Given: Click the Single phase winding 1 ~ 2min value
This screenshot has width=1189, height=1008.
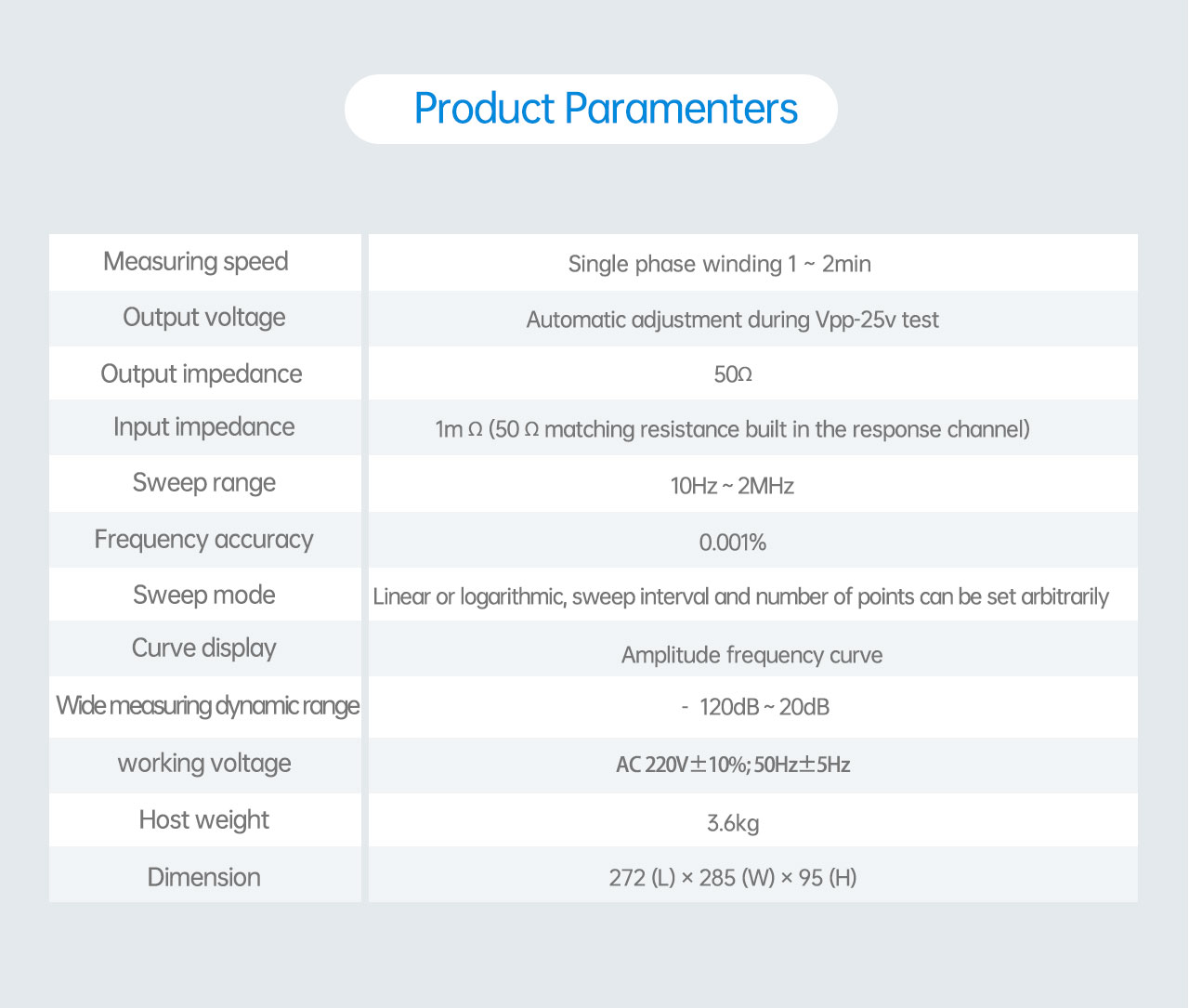Looking at the screenshot, I should pos(720,264).
